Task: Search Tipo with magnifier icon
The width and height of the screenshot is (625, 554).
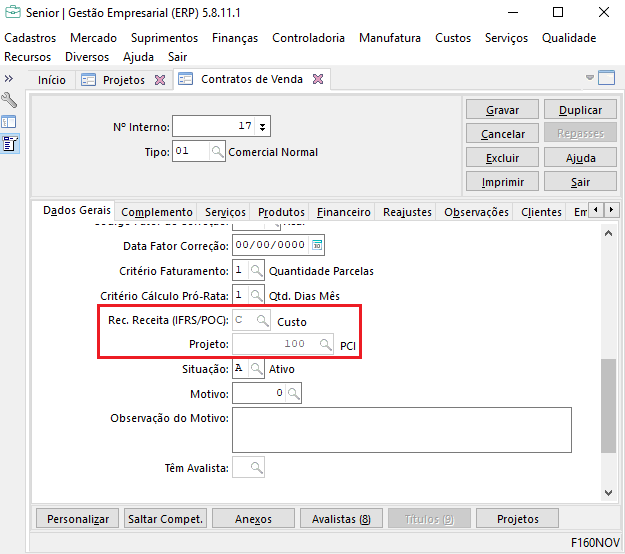Action: point(217,151)
